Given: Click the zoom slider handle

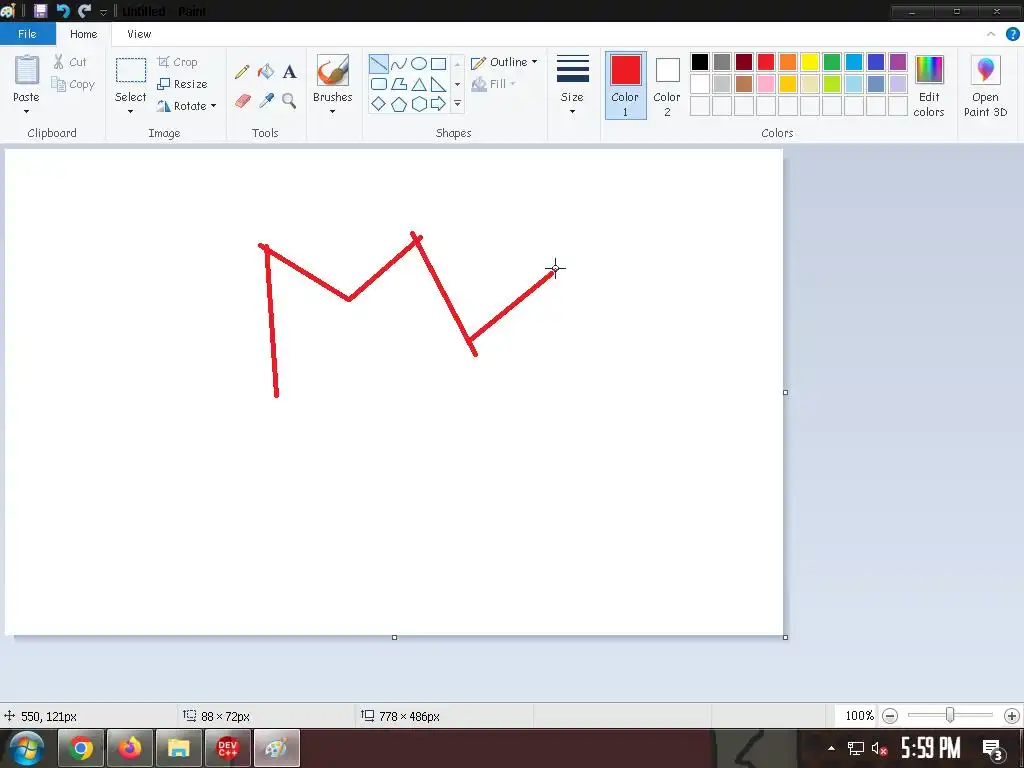Looking at the screenshot, I should (950, 716).
